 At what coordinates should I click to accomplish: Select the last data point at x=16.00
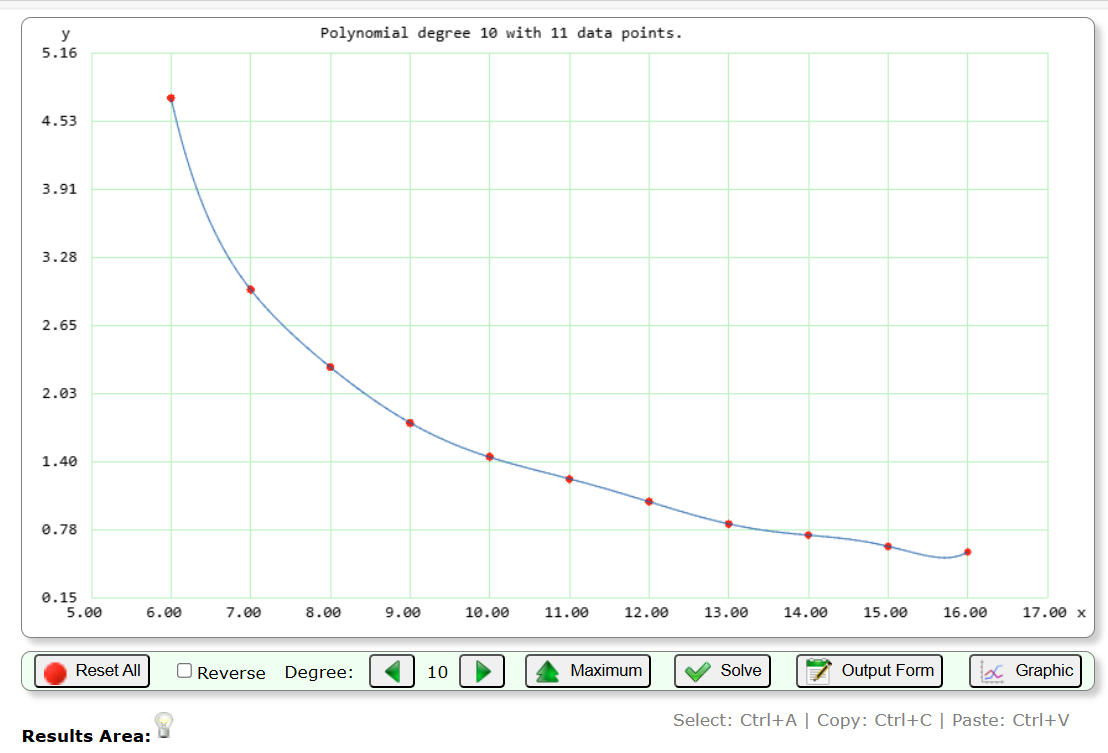[967, 552]
